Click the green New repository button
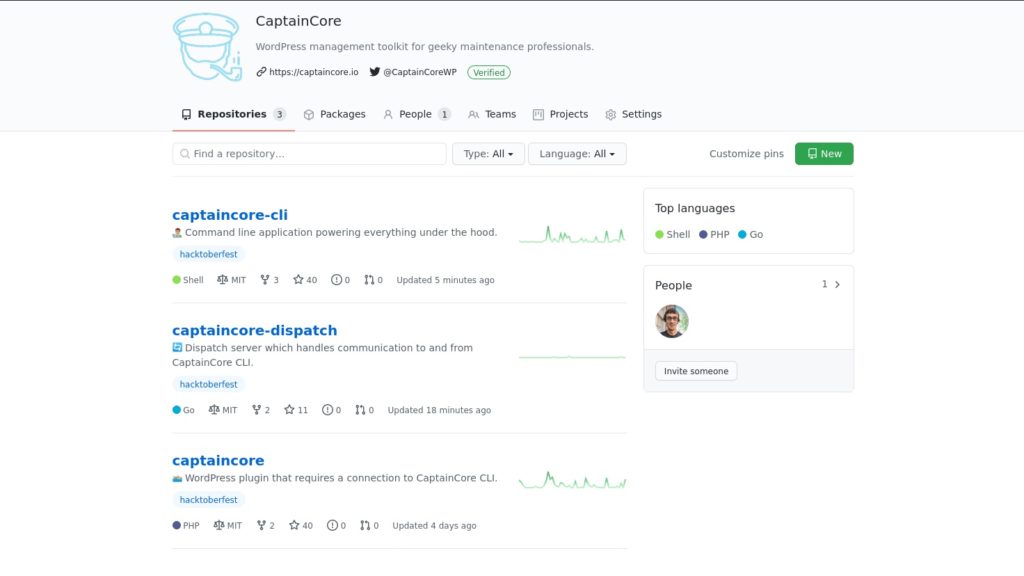The image size is (1024, 576). [824, 154]
